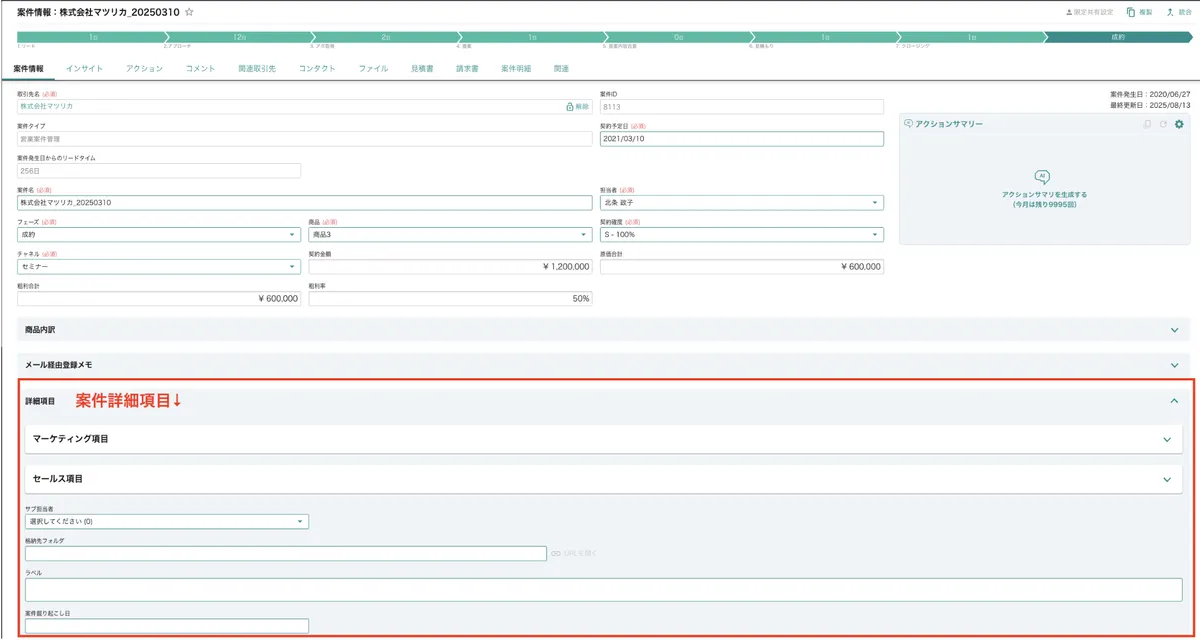Screen dimensions: 1200x641
Task: Click the 複製 (duplicate) icon at top right
Action: [1131, 12]
